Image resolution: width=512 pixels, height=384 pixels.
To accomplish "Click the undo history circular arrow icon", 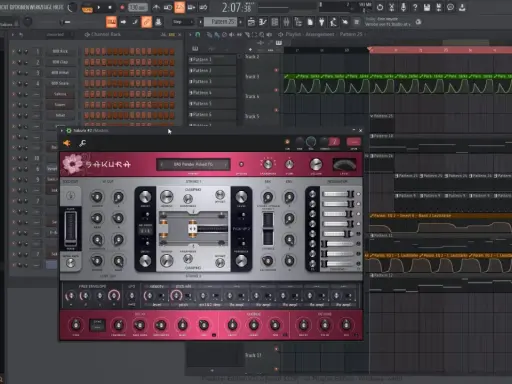I will [380, 7].
